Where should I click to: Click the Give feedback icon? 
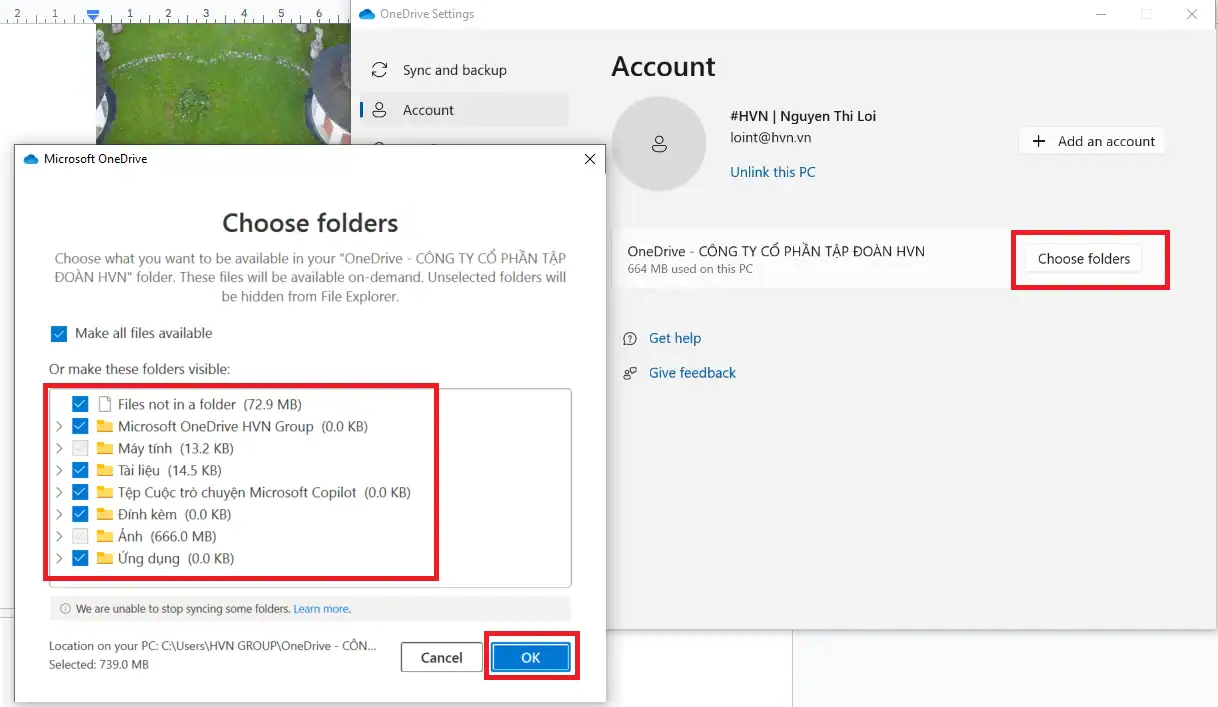tap(630, 373)
